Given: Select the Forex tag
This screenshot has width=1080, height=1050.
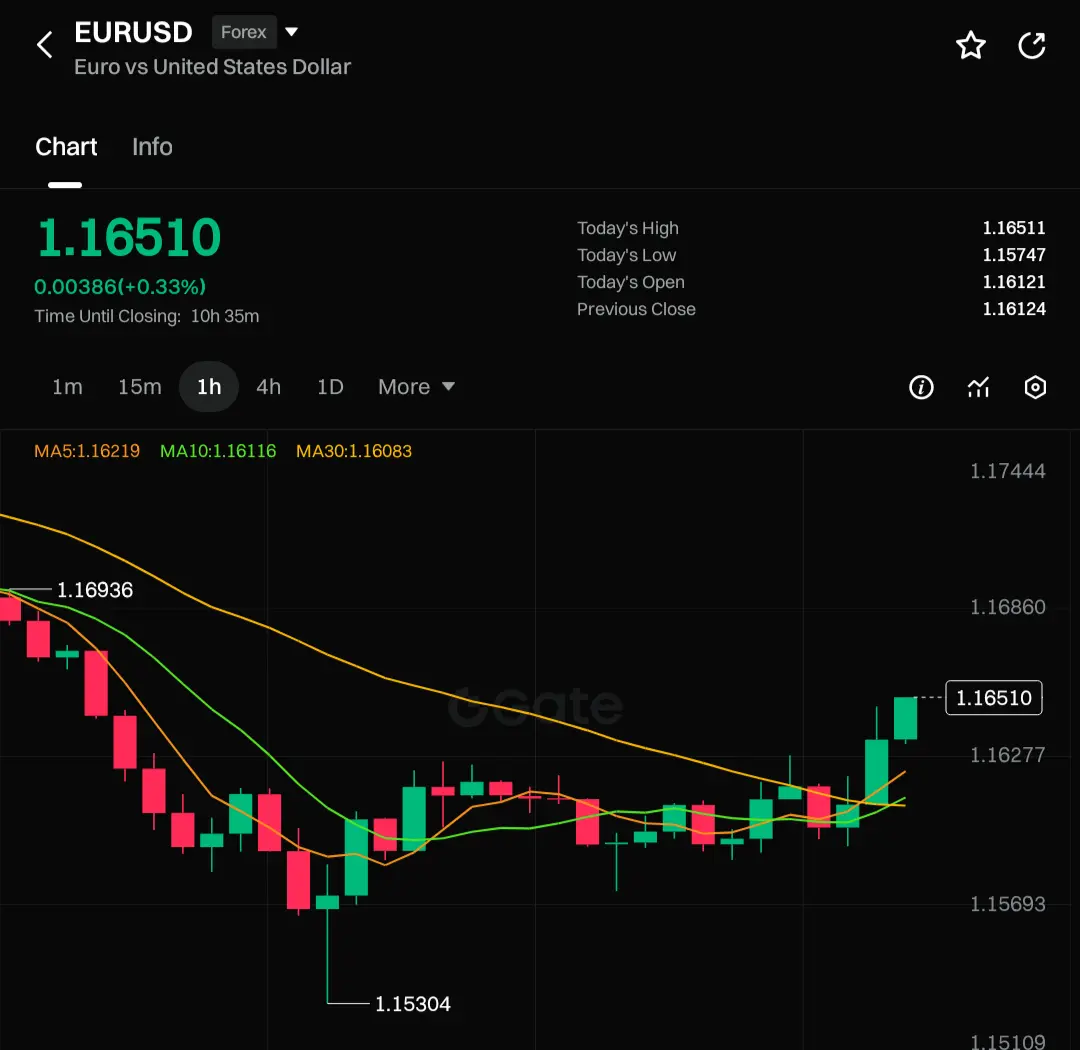Looking at the screenshot, I should (x=244, y=32).
